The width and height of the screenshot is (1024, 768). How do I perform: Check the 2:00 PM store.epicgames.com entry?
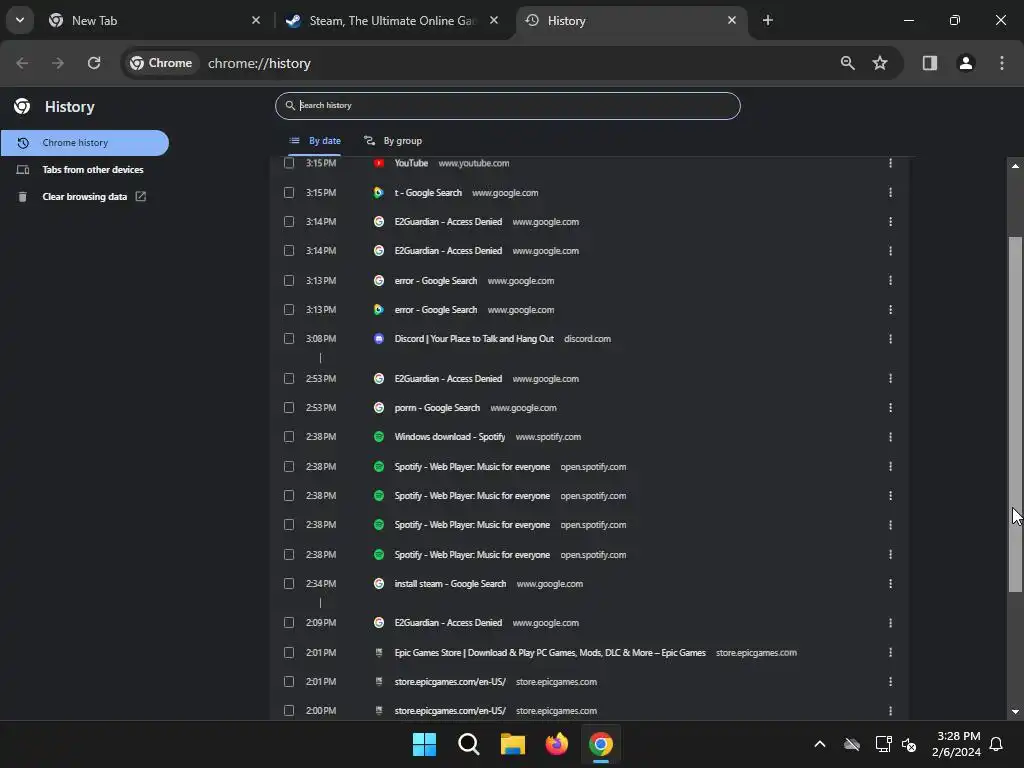[289, 710]
